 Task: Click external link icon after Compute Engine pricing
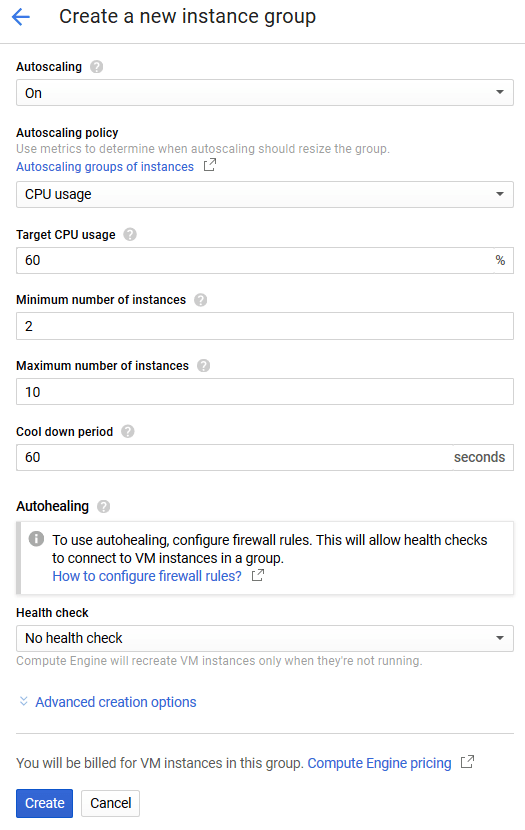click(467, 762)
